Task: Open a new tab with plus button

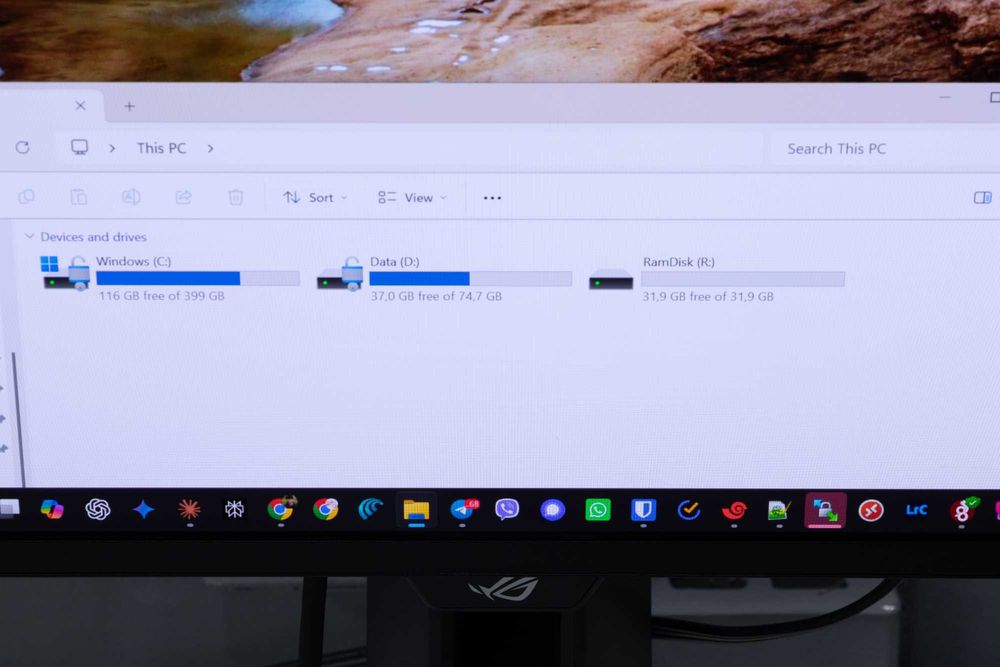Action: tap(129, 106)
